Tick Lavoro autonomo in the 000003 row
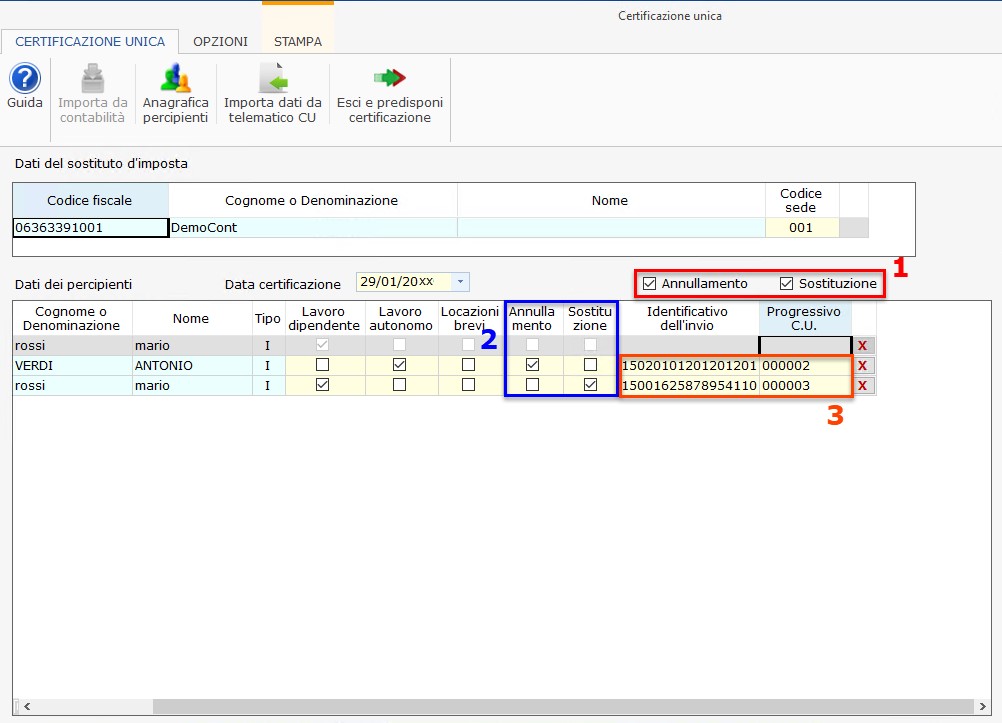 399,385
